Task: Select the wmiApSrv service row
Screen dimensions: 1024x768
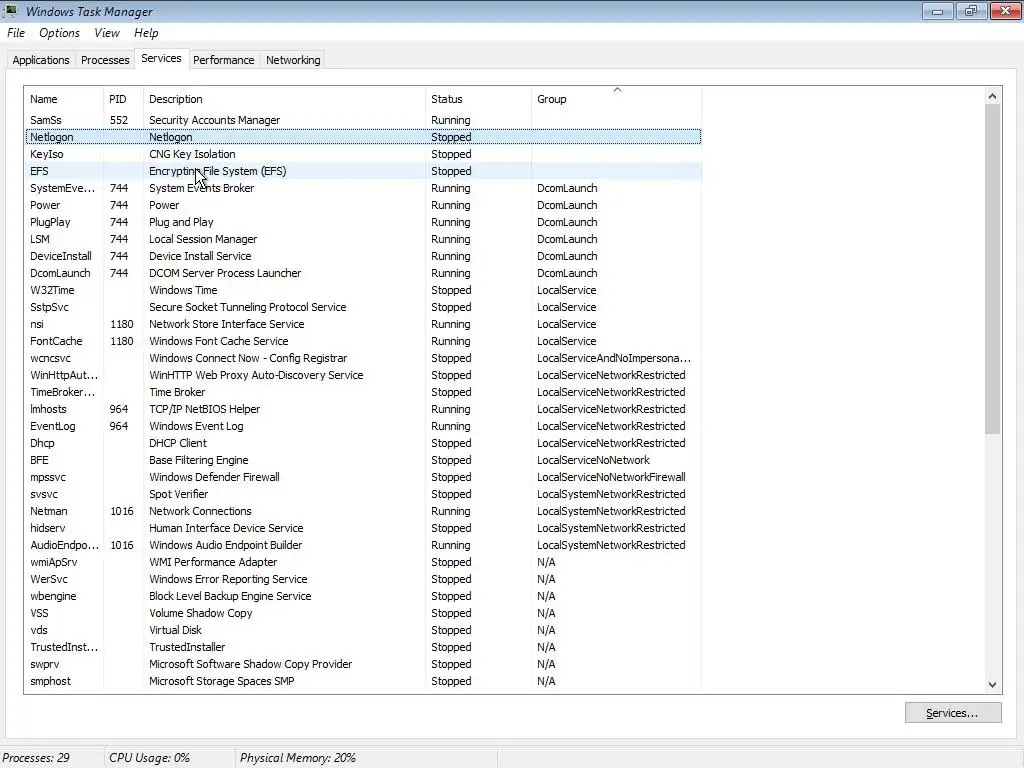Action: [363, 562]
